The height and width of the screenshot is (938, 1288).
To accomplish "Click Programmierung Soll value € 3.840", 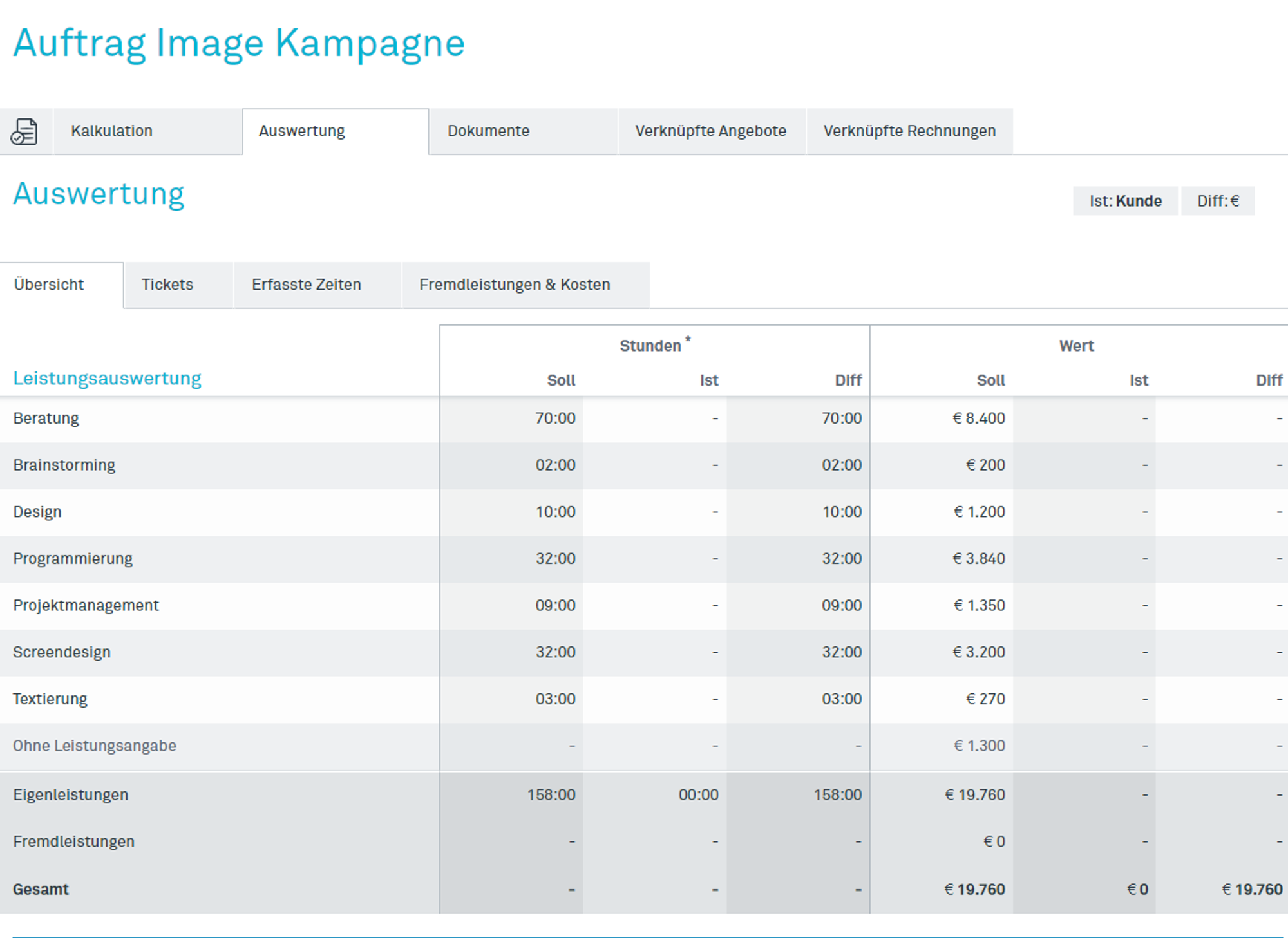I will [x=979, y=559].
